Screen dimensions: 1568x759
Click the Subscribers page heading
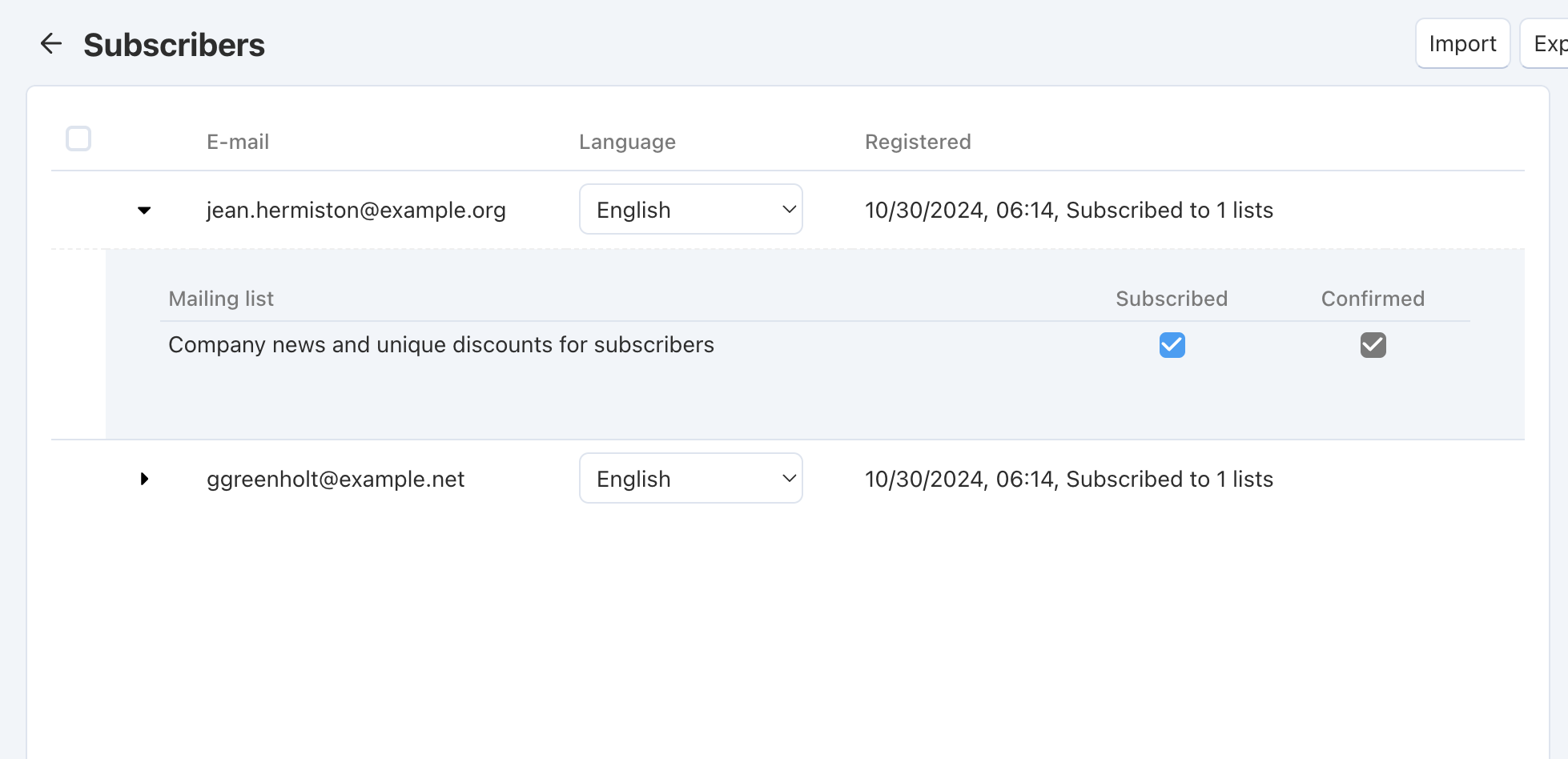(174, 45)
